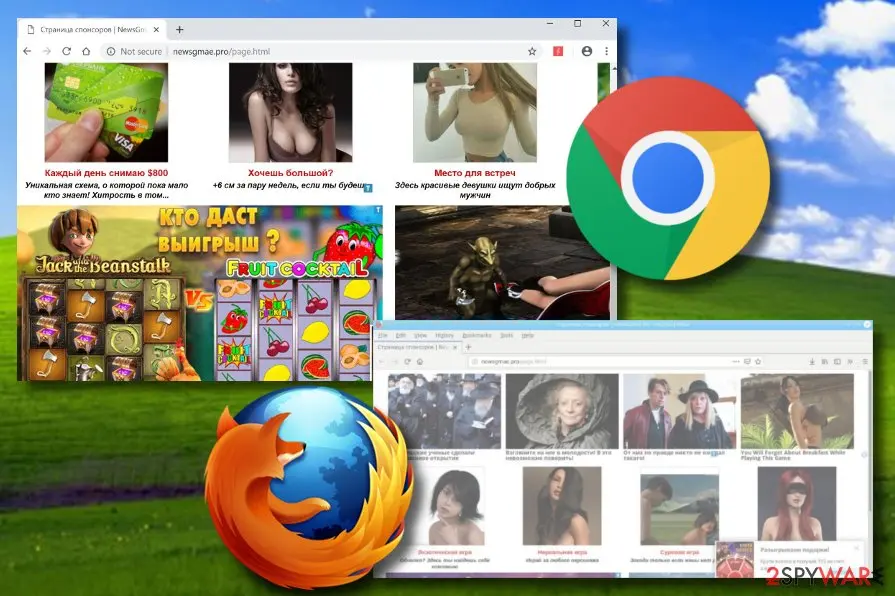This screenshot has width=895, height=596.
Task: Close the Разыгрываем подарки popup
Action: click(x=856, y=548)
